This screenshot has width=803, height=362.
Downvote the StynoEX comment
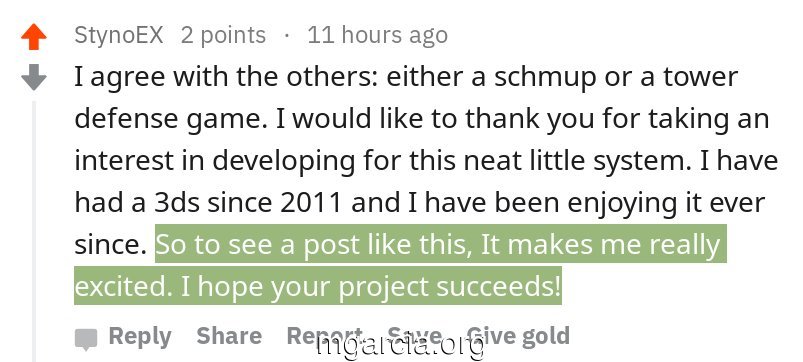(34, 77)
